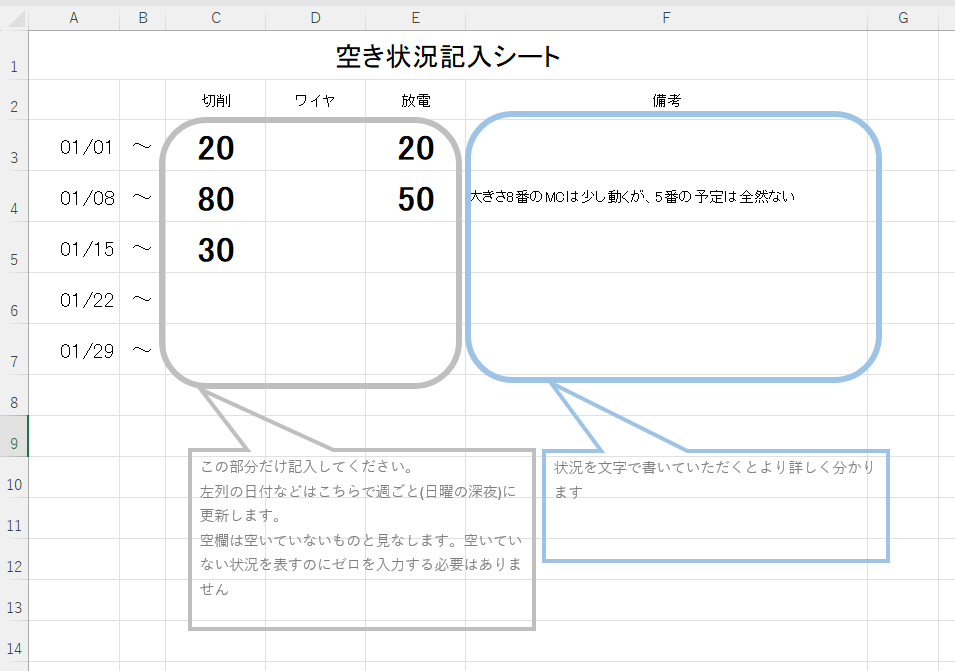Click the 01/29 date cell

tap(86, 351)
